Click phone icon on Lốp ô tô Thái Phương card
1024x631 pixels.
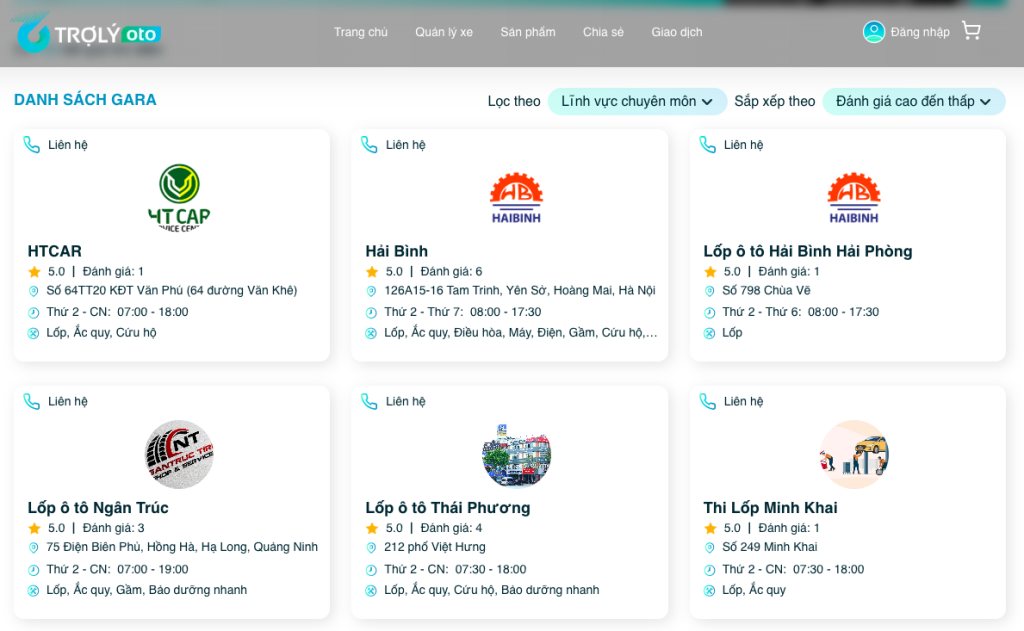click(x=370, y=401)
